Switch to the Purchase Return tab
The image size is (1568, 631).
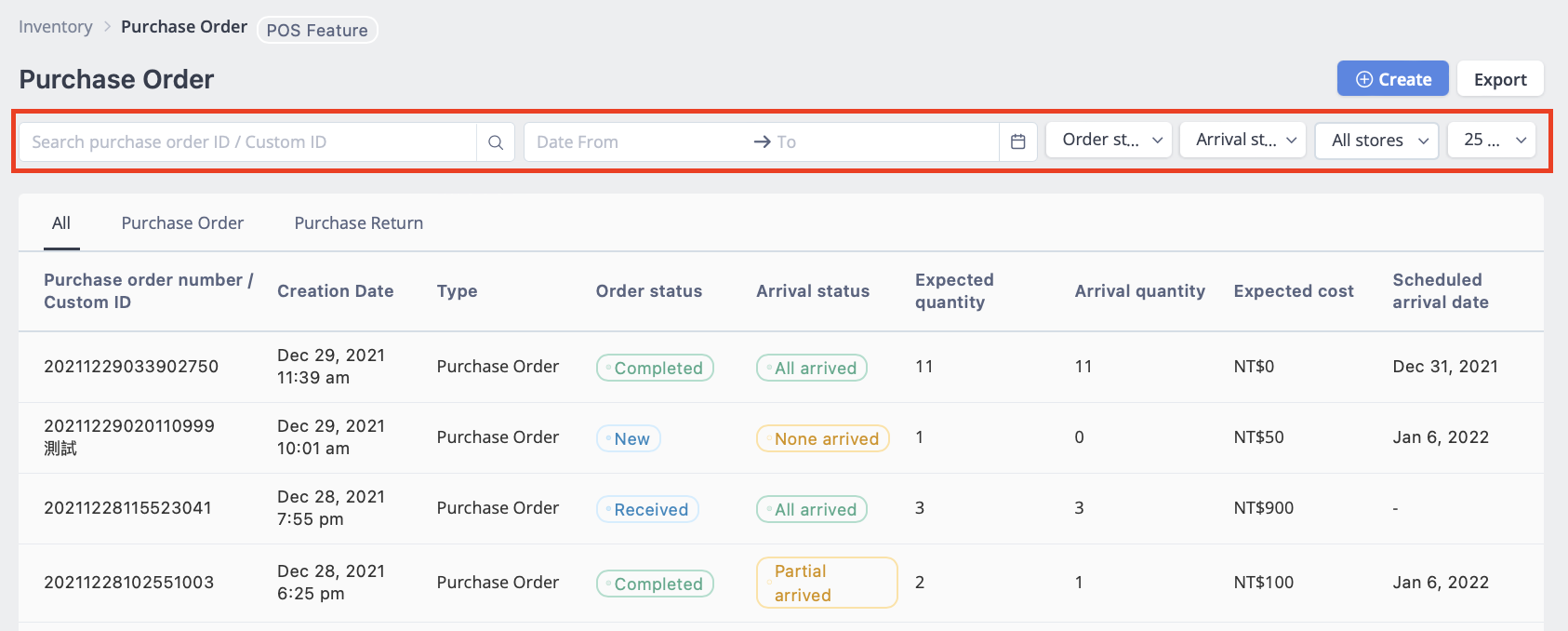pos(359,223)
